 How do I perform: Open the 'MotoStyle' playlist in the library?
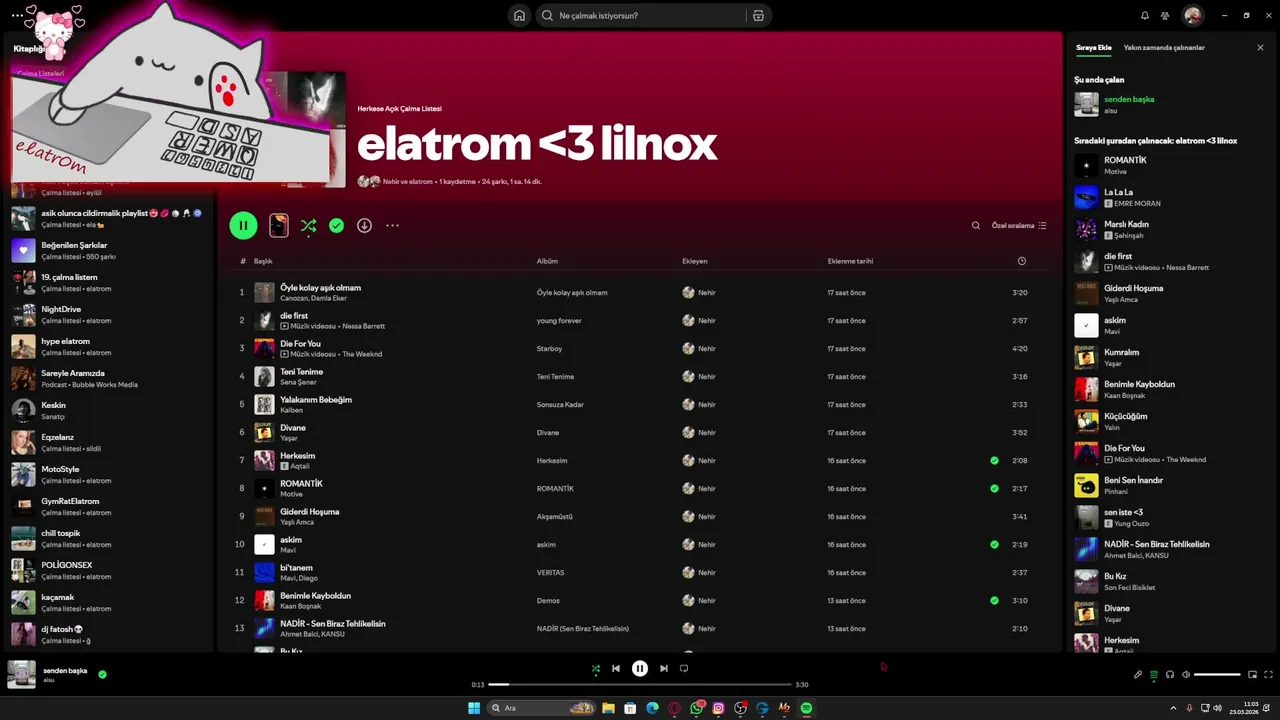pyautogui.click(x=110, y=474)
